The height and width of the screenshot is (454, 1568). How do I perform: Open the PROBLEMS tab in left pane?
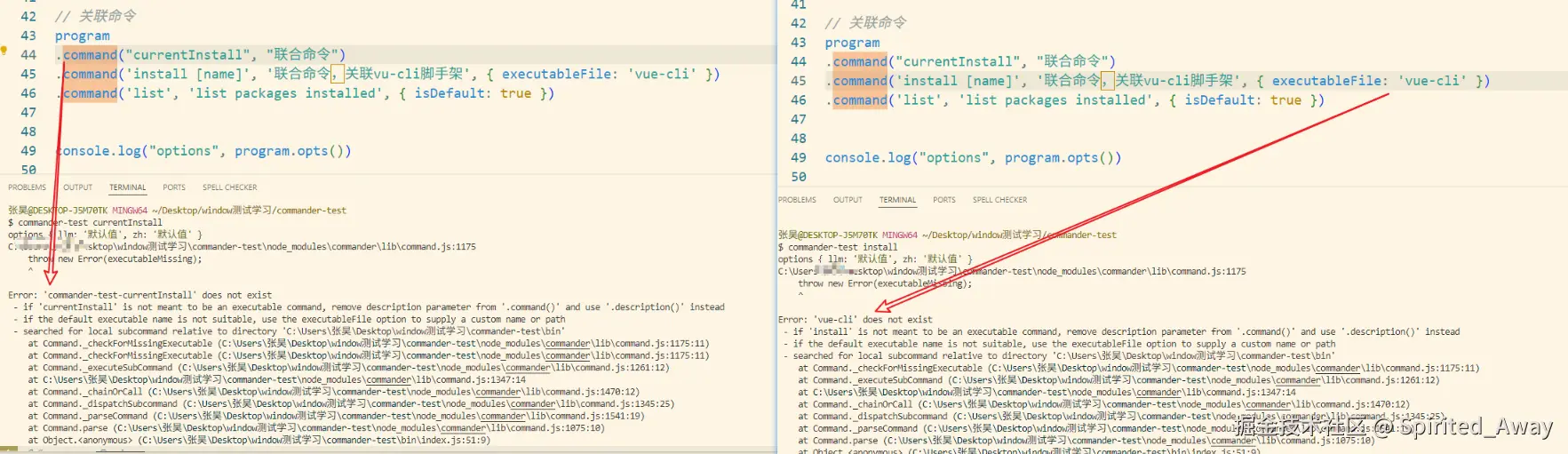click(27, 187)
